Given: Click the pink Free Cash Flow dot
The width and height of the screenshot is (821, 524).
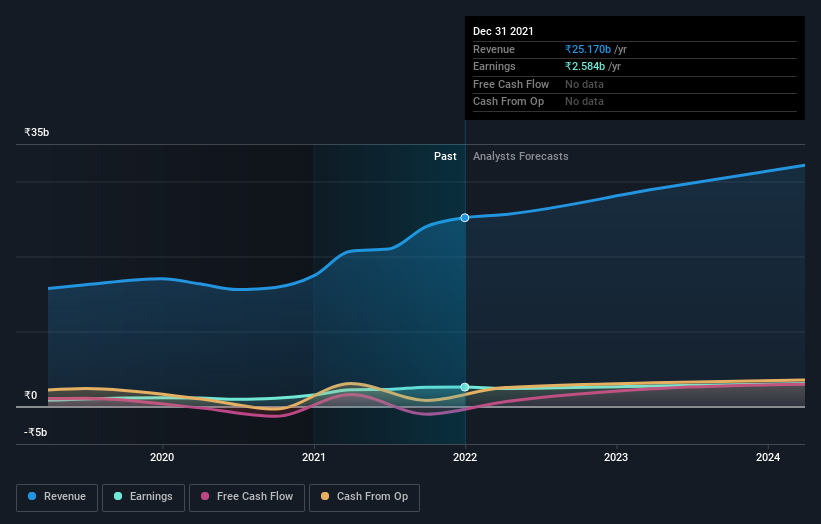Looking at the screenshot, I should click(205, 496).
